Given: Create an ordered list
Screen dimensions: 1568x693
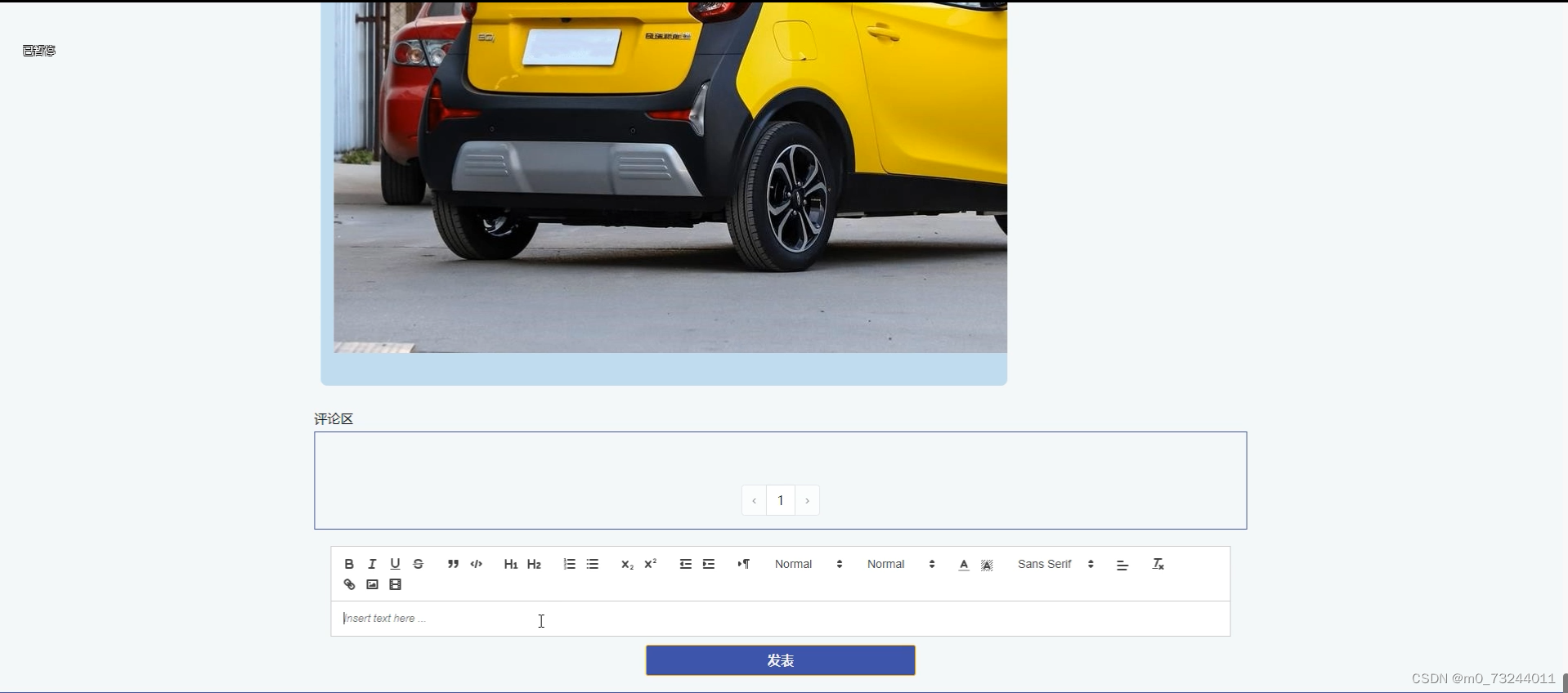Looking at the screenshot, I should 569,564.
